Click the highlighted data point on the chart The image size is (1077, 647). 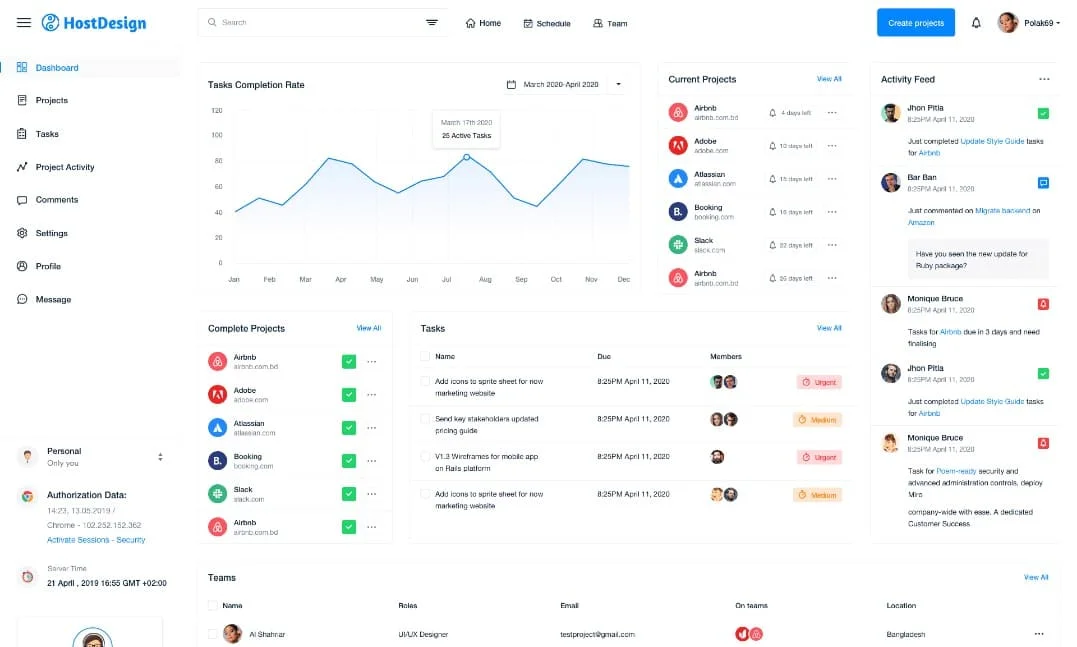[x=466, y=157]
